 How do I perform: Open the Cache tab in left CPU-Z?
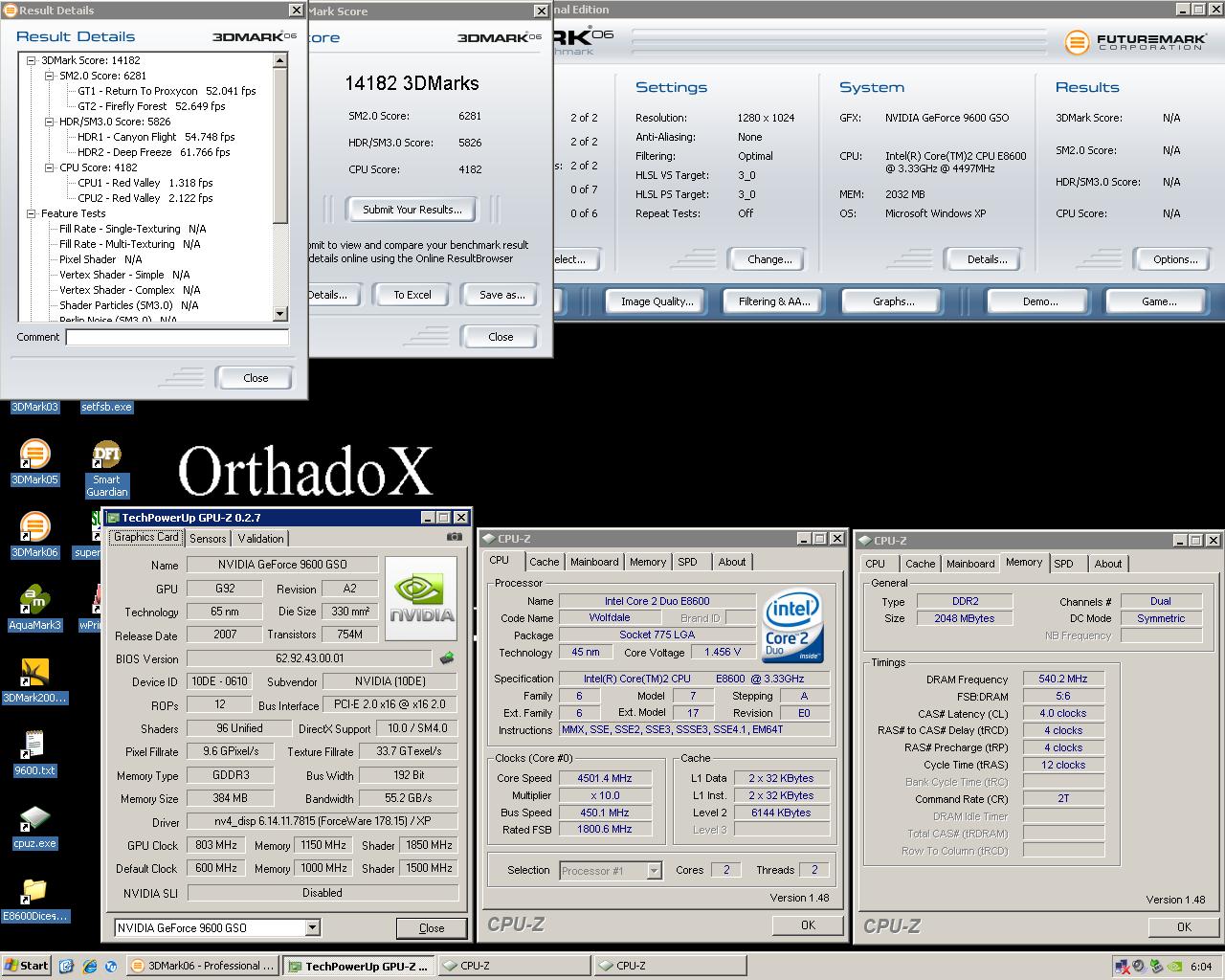pos(544,562)
